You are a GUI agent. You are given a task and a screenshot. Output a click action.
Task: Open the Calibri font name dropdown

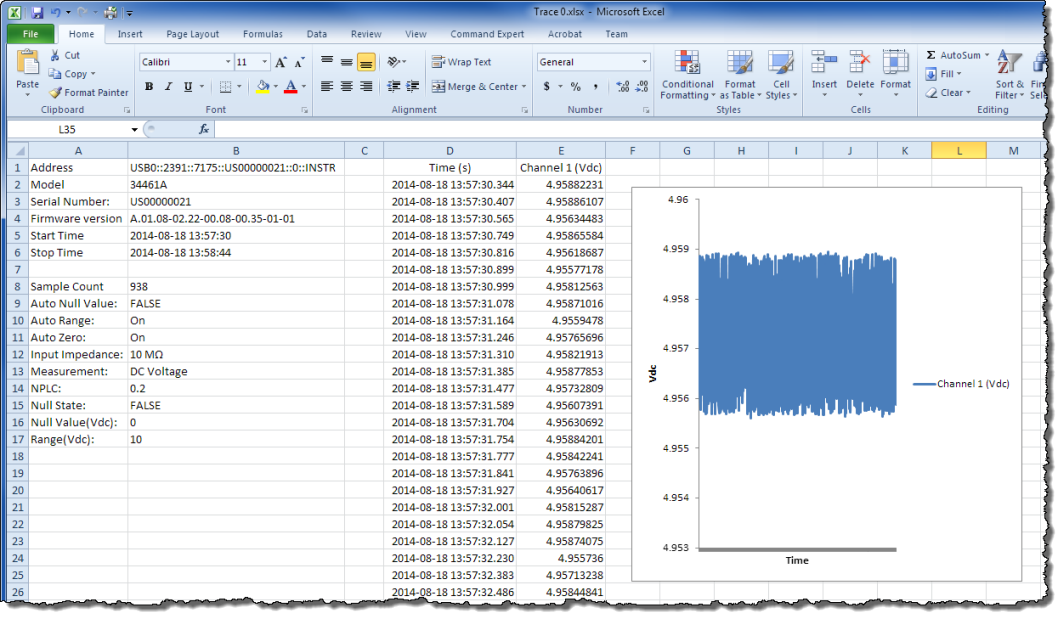[228, 62]
